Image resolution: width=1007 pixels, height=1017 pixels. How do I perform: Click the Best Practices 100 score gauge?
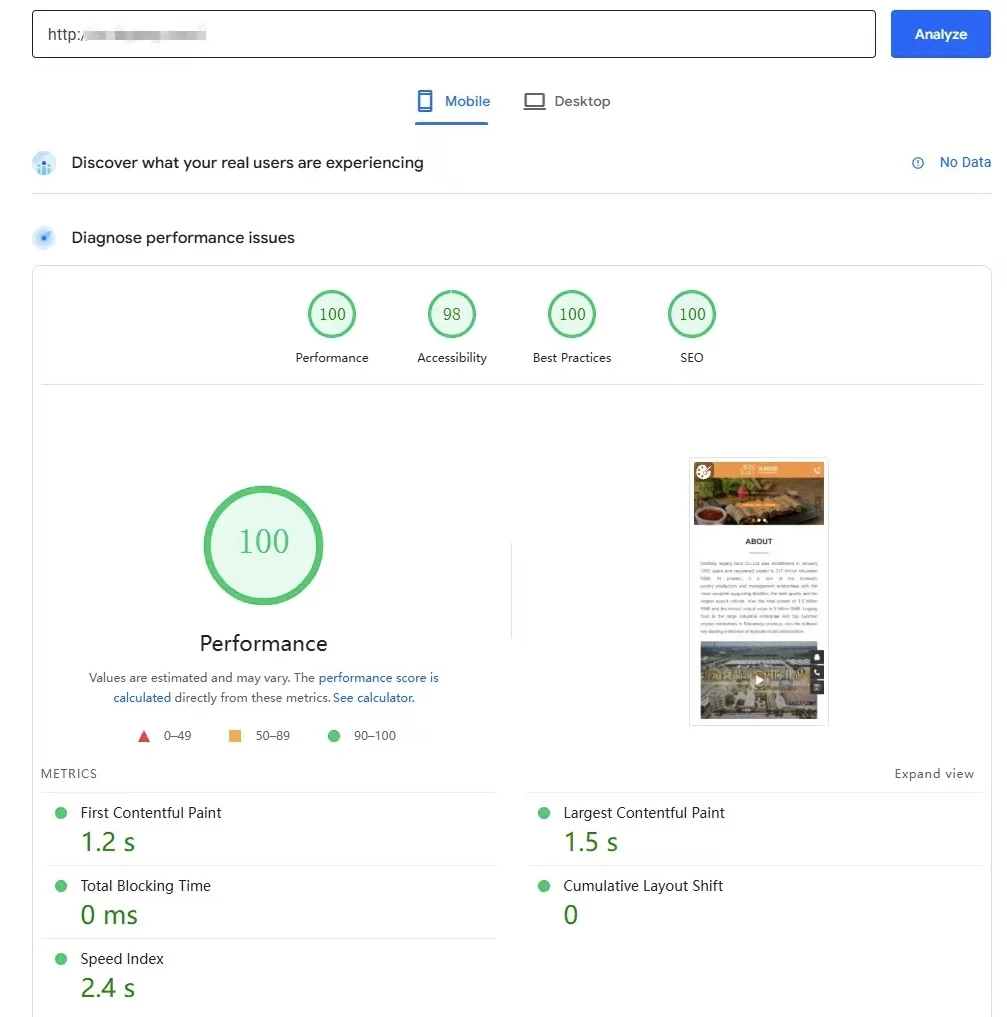(572, 314)
